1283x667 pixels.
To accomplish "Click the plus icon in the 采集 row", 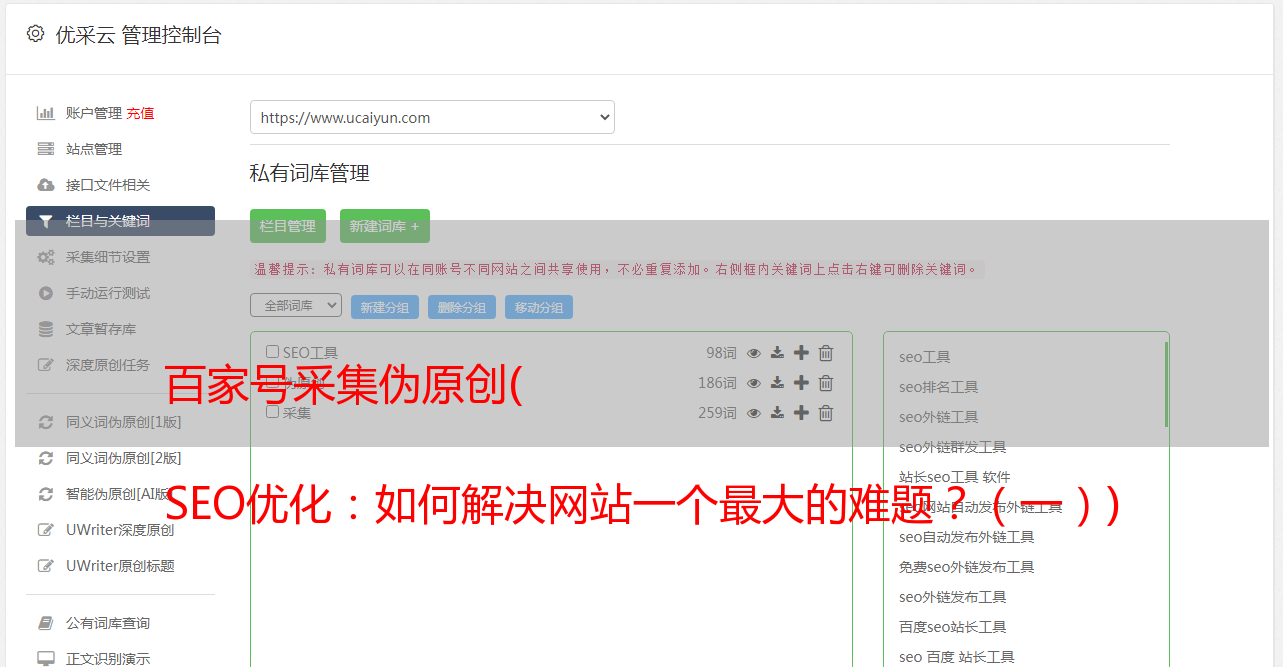I will tap(801, 413).
